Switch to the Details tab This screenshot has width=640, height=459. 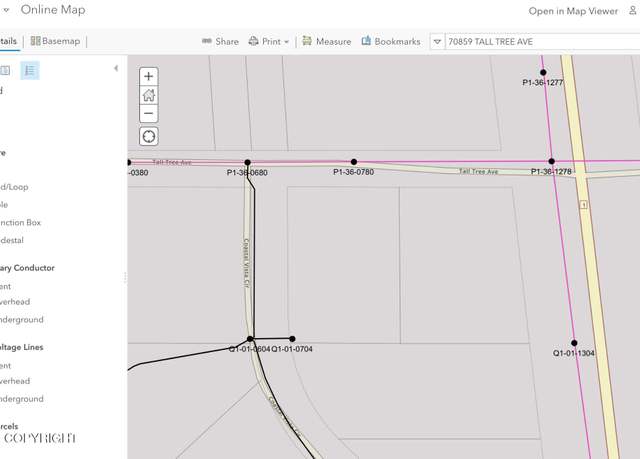pyautogui.click(x=8, y=41)
